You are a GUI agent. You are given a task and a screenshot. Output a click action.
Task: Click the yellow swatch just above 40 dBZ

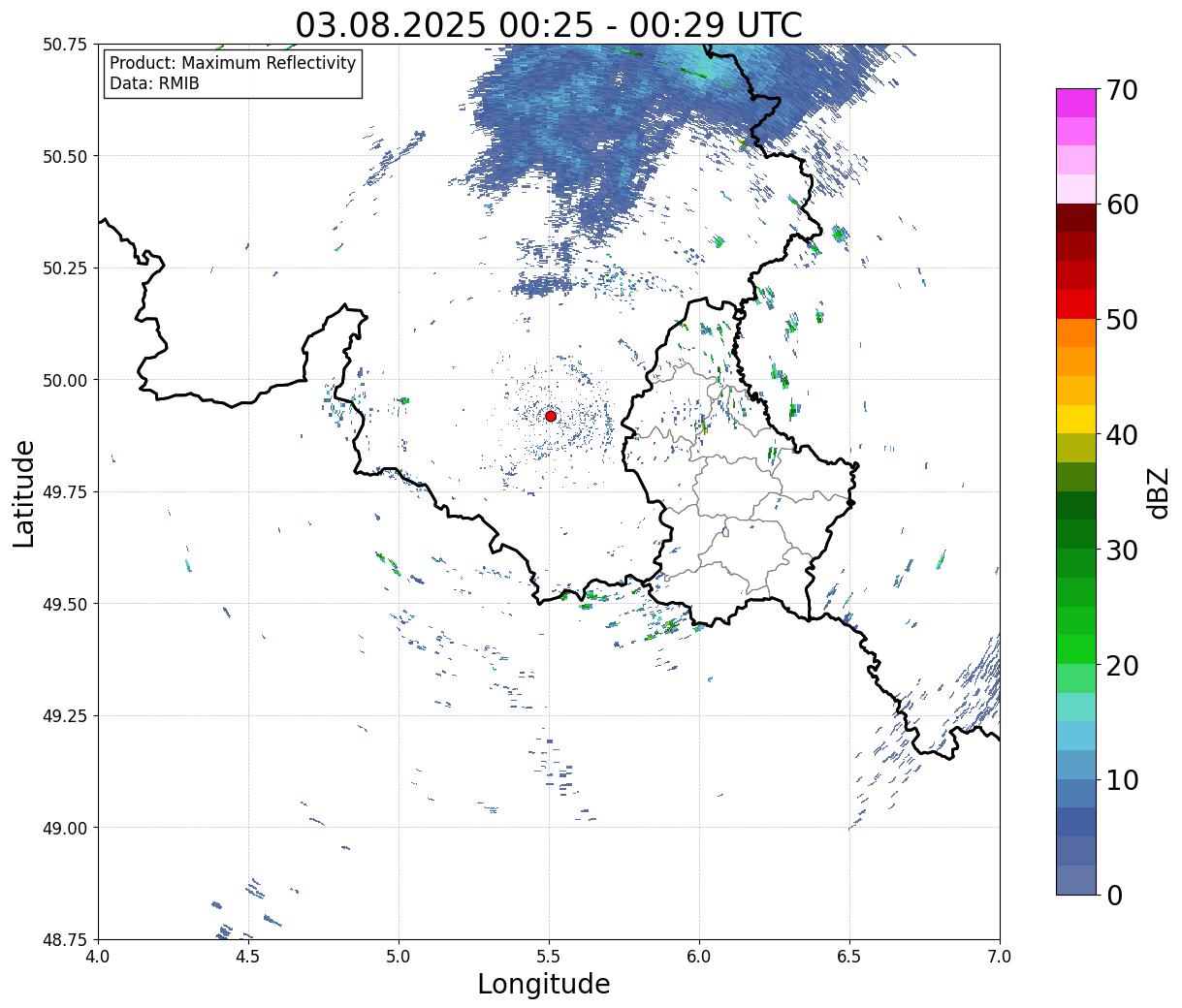(1076, 420)
